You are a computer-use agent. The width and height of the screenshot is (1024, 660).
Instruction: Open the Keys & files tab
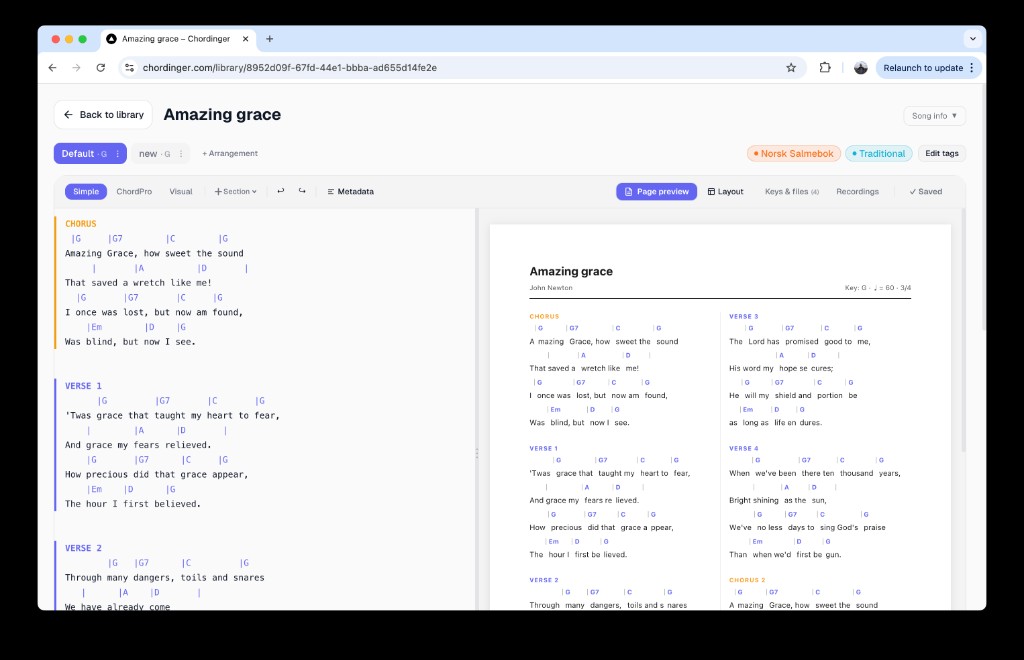pyautogui.click(x=791, y=191)
